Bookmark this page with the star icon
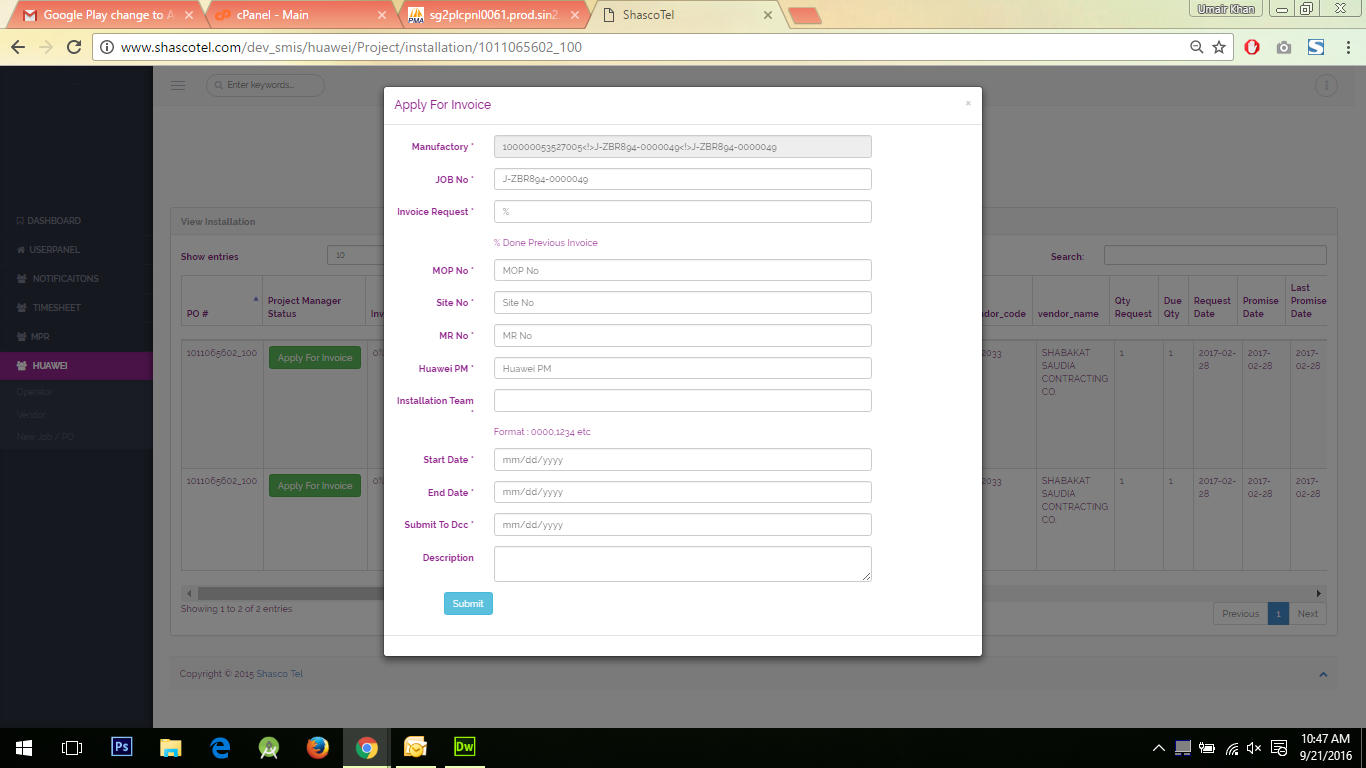The height and width of the screenshot is (768, 1366). 1219,47
